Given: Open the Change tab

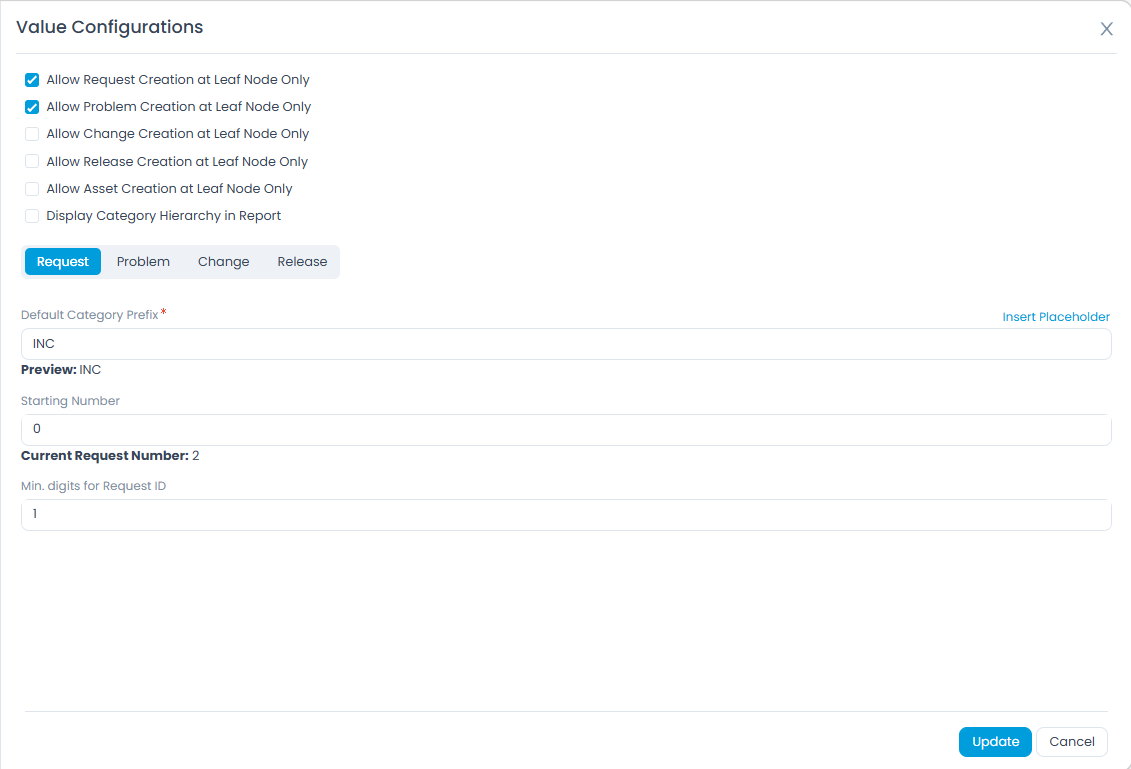Looking at the screenshot, I should click(x=222, y=261).
